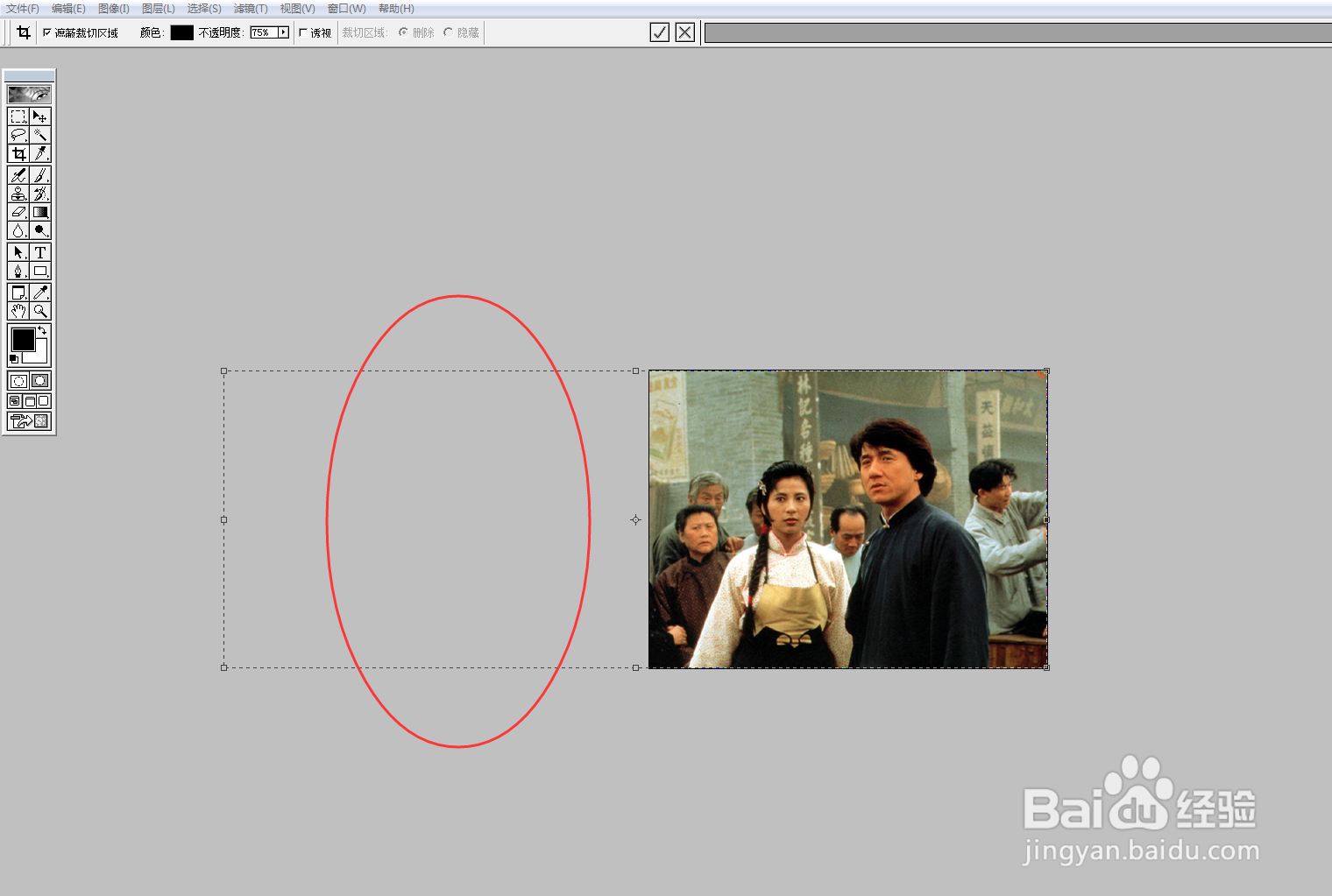Select the Eyedropper tool
1332x896 pixels.
tap(40, 293)
